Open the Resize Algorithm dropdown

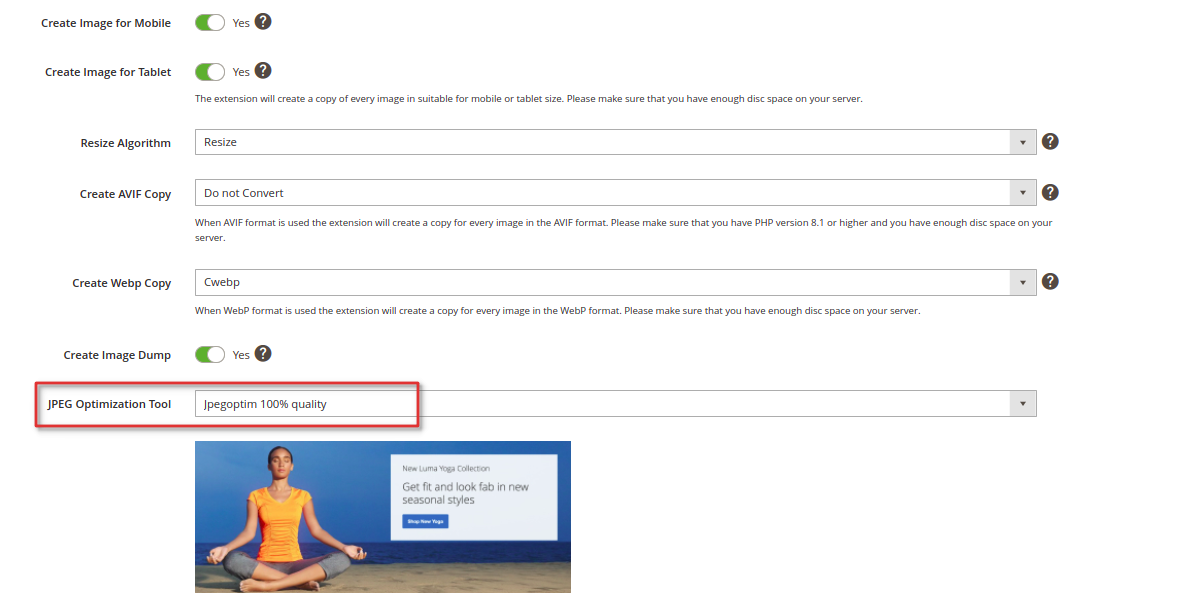pos(615,142)
